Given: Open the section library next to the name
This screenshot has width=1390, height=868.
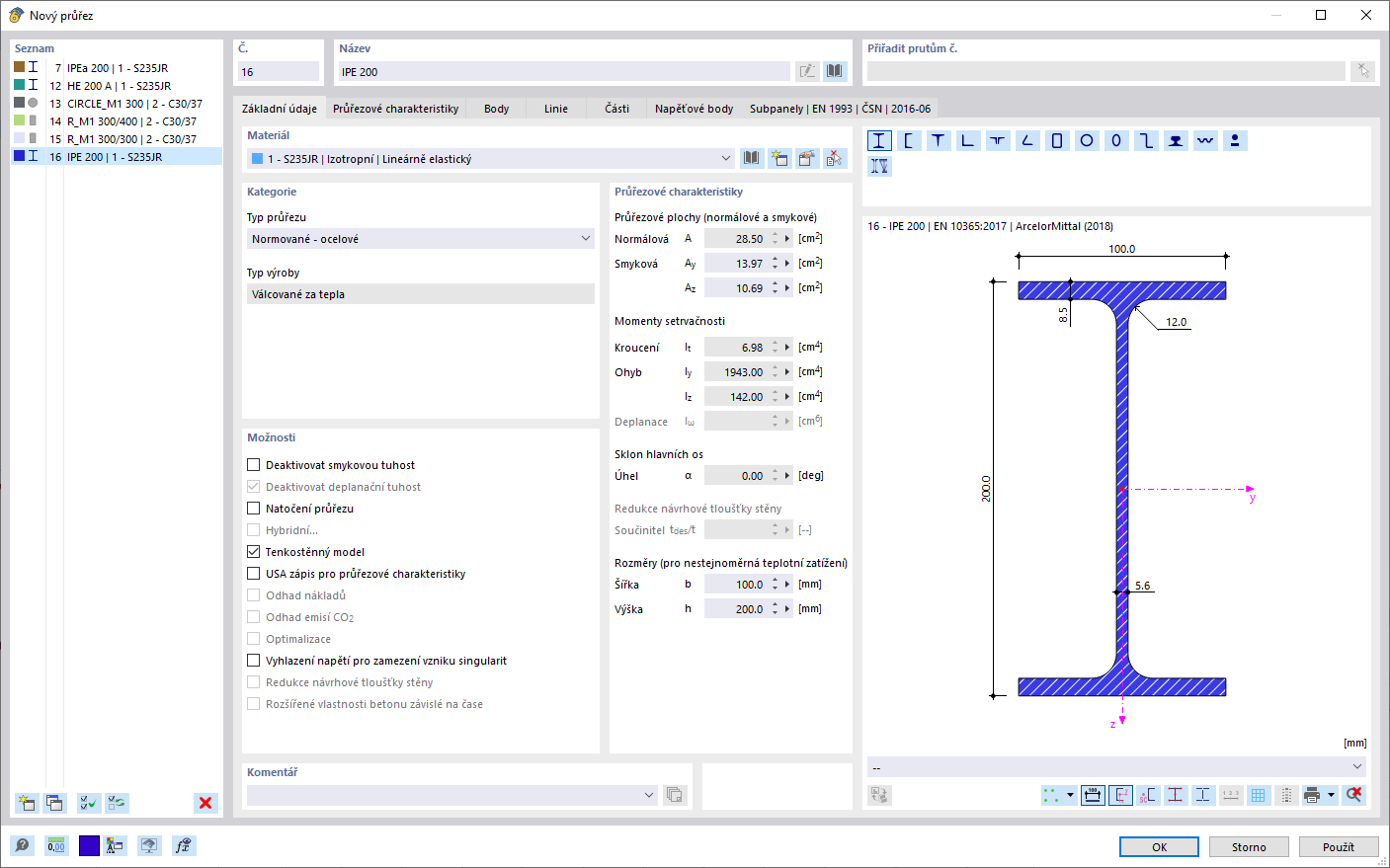Looking at the screenshot, I should click(x=835, y=71).
